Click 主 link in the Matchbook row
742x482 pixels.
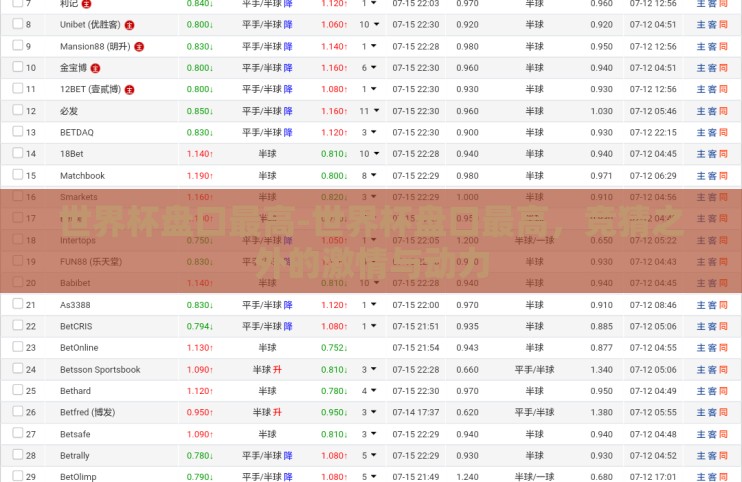pos(701,175)
